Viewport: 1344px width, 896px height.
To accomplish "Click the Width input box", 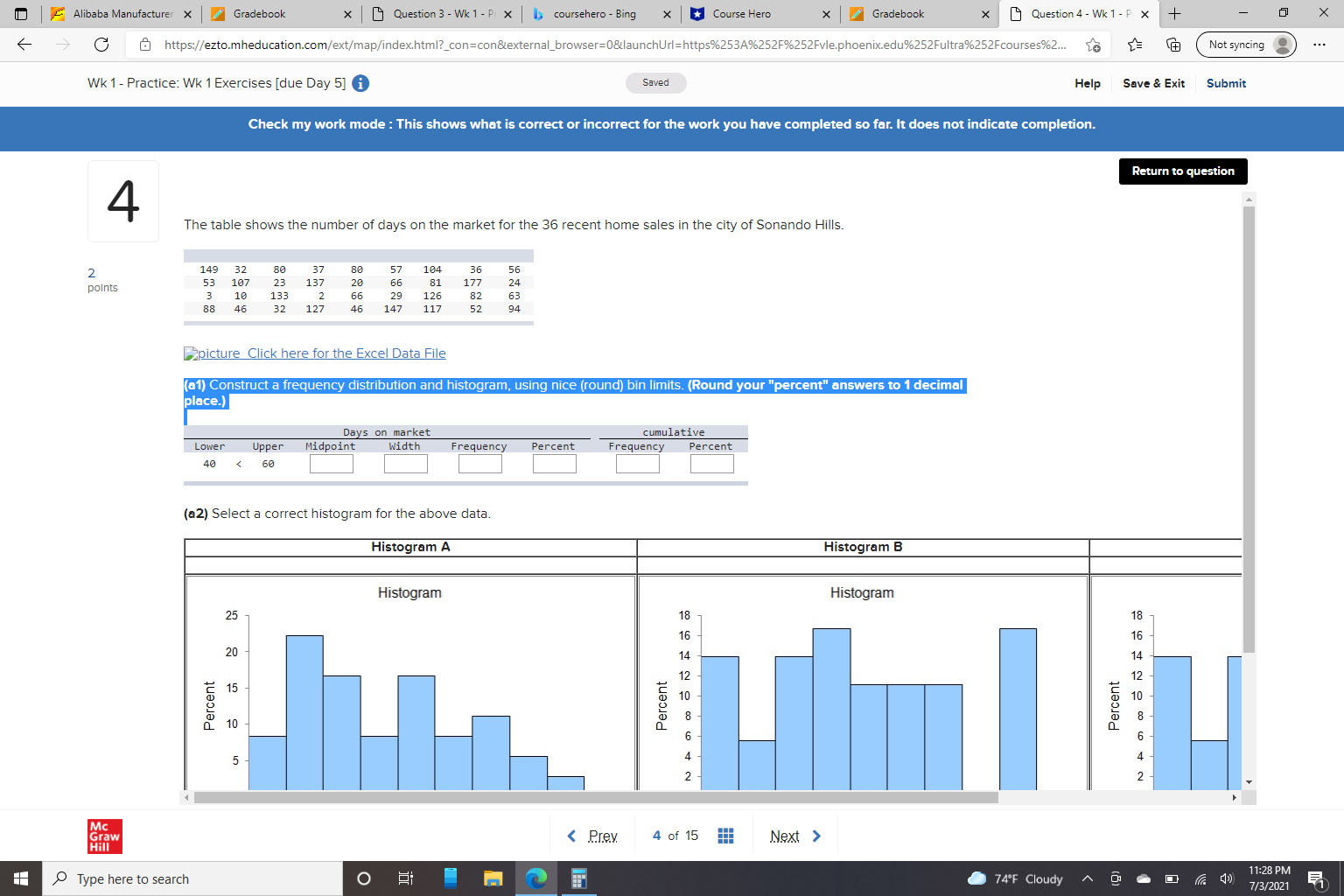I will 406,464.
